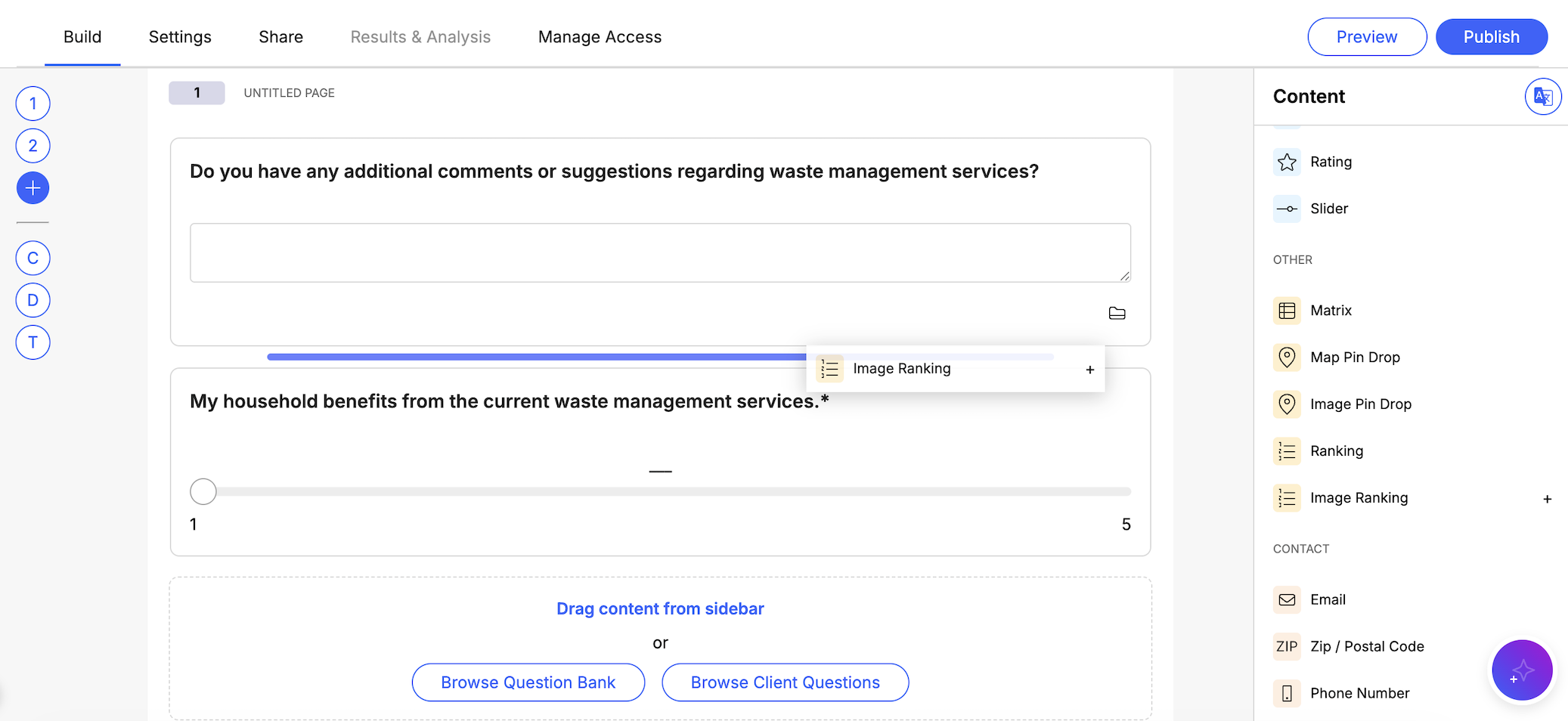Choose the Matrix question icon
The height and width of the screenshot is (721, 1568).
pos(1287,311)
